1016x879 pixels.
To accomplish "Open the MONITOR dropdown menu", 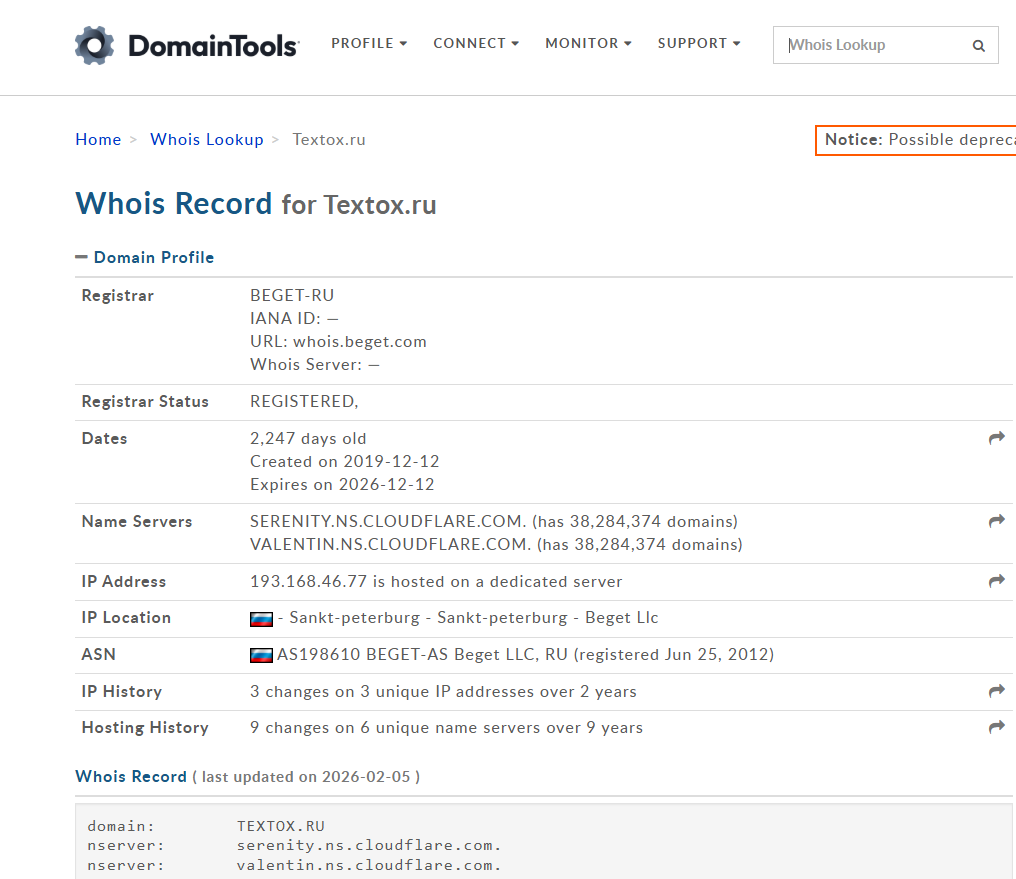I will [x=588, y=43].
